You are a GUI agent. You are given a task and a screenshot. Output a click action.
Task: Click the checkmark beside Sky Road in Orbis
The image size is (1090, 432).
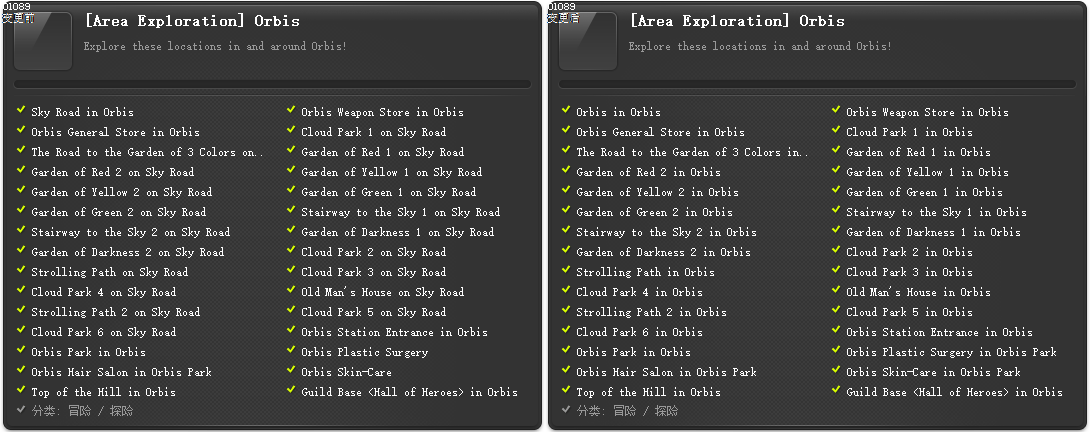[21, 111]
